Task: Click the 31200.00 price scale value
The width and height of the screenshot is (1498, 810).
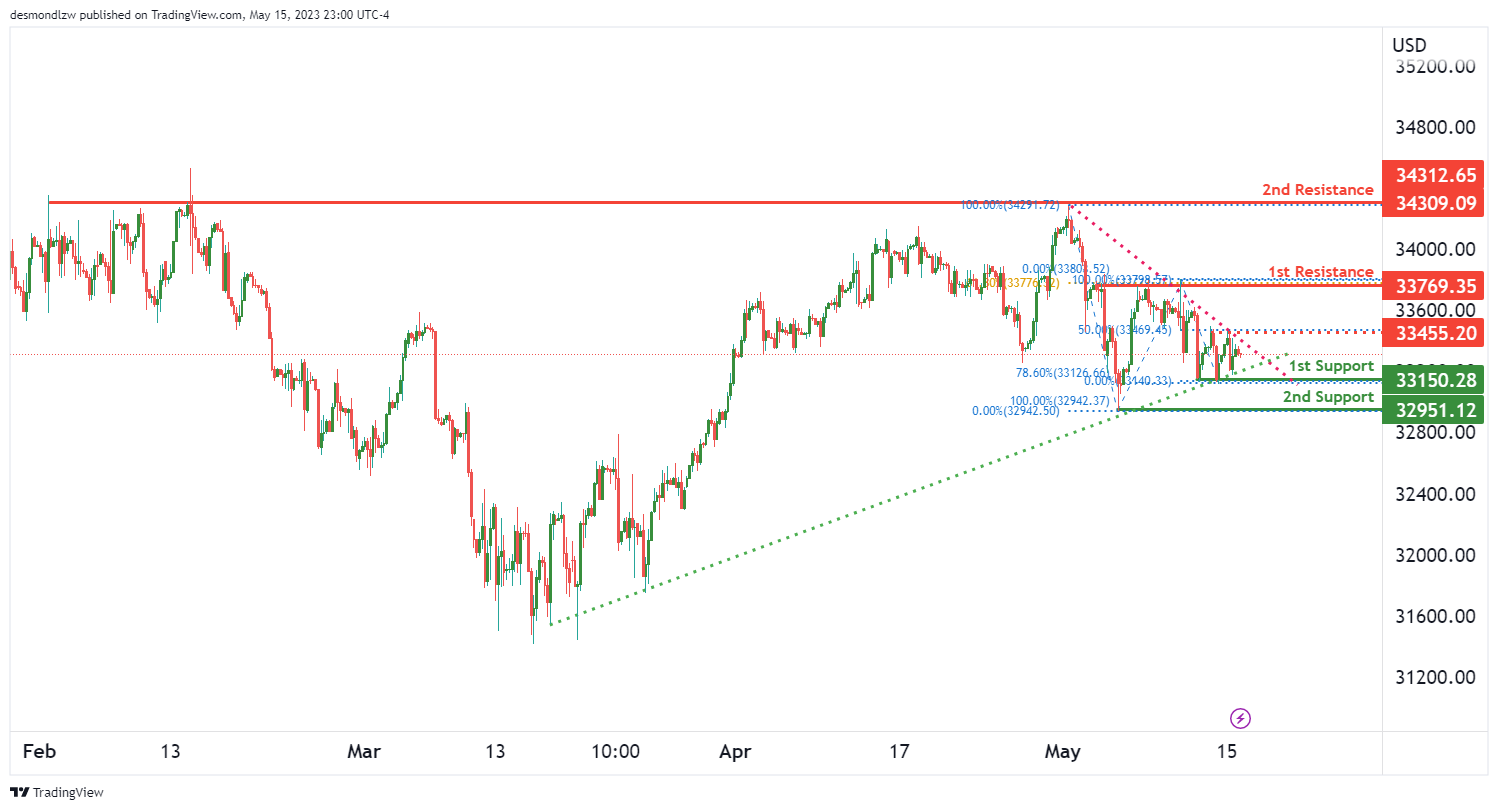Action: click(x=1436, y=677)
